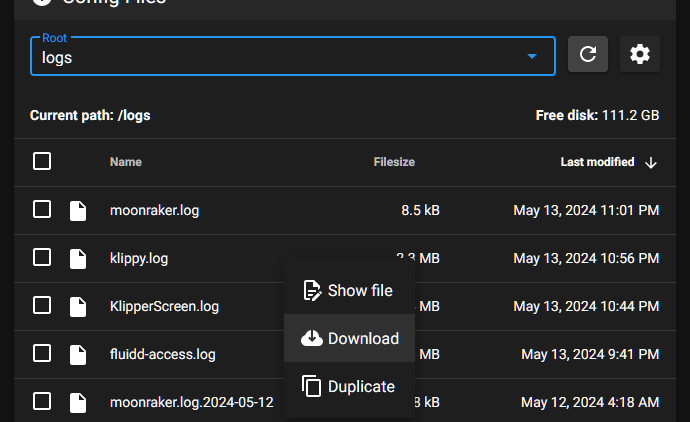Image resolution: width=690 pixels, height=422 pixels.
Task: Click the Free disk: 111.2 GB text
Action: coord(597,115)
